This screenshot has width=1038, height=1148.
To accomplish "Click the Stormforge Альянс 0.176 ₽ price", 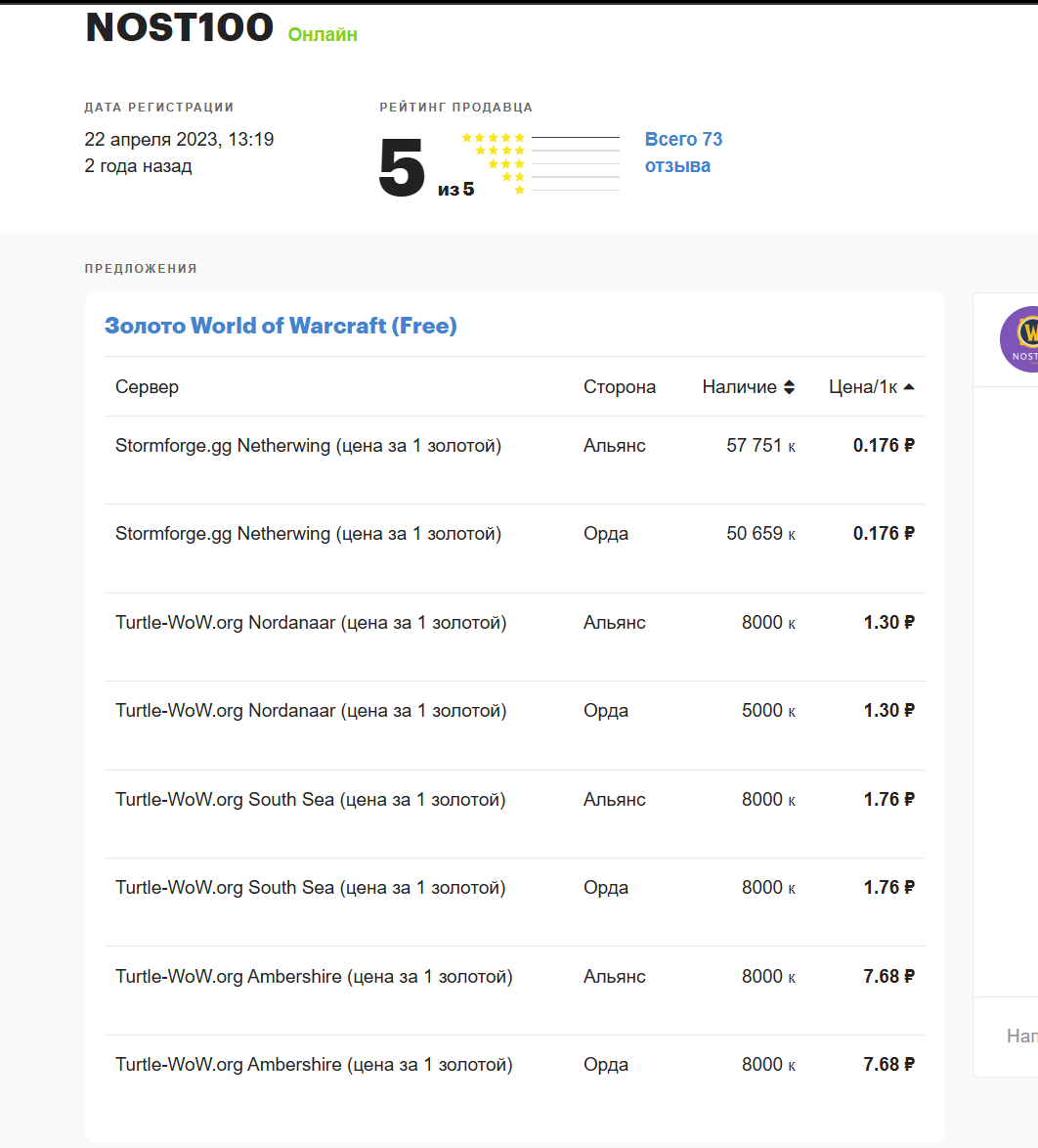I will coord(884,445).
